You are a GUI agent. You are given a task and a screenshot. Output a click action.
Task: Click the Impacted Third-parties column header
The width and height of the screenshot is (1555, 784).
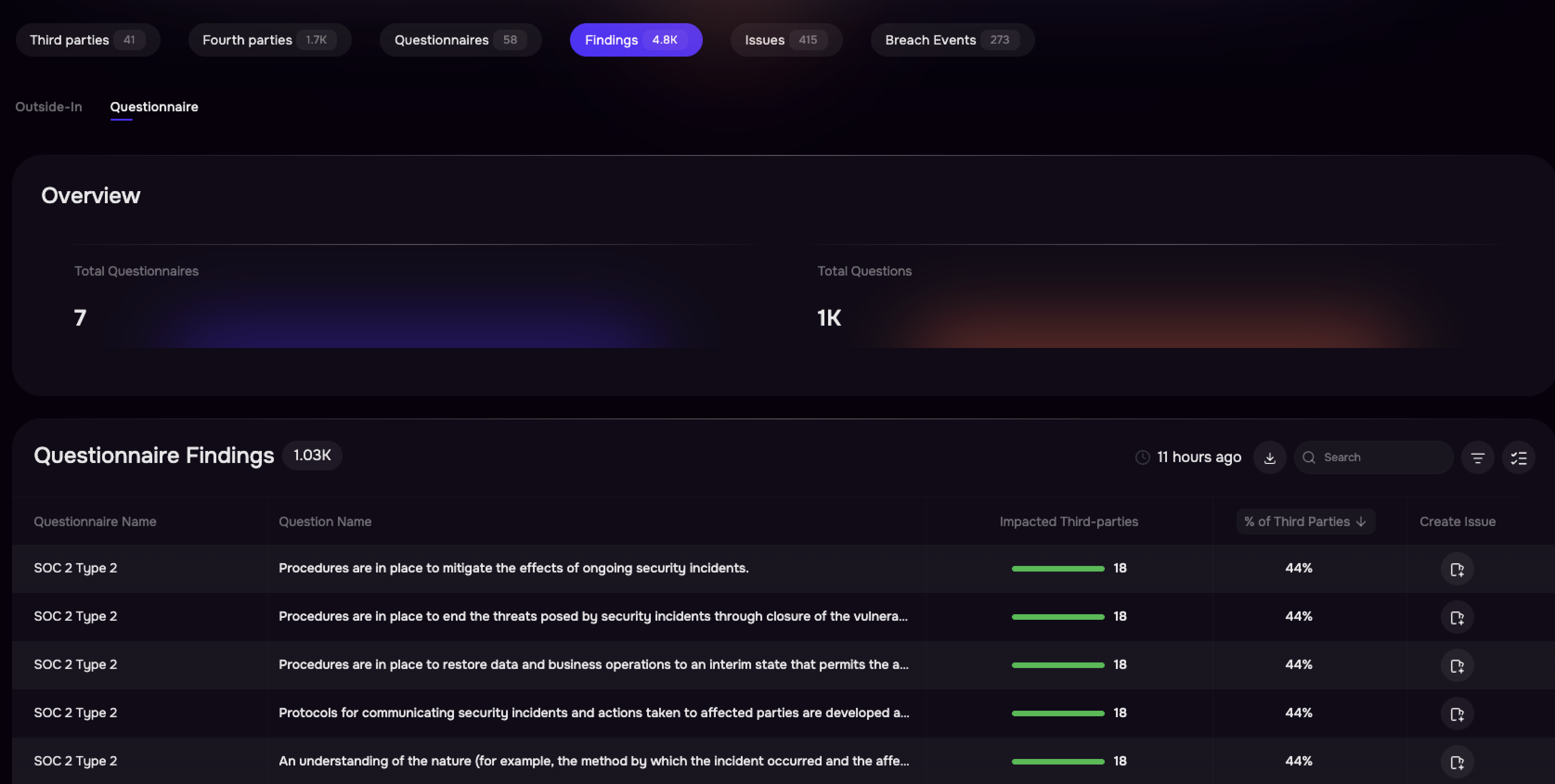tap(1069, 521)
